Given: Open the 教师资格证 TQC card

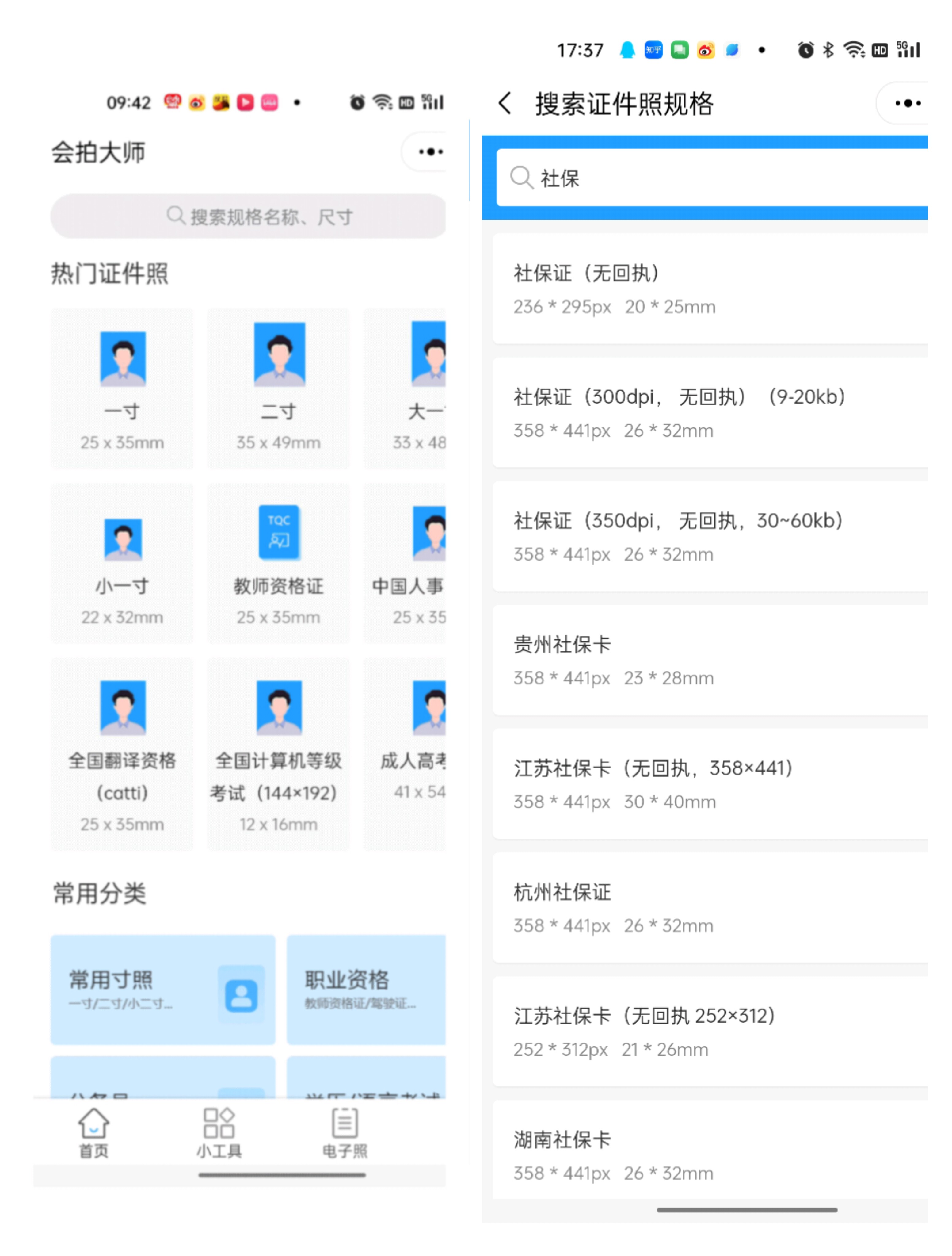Looking at the screenshot, I should click(278, 563).
